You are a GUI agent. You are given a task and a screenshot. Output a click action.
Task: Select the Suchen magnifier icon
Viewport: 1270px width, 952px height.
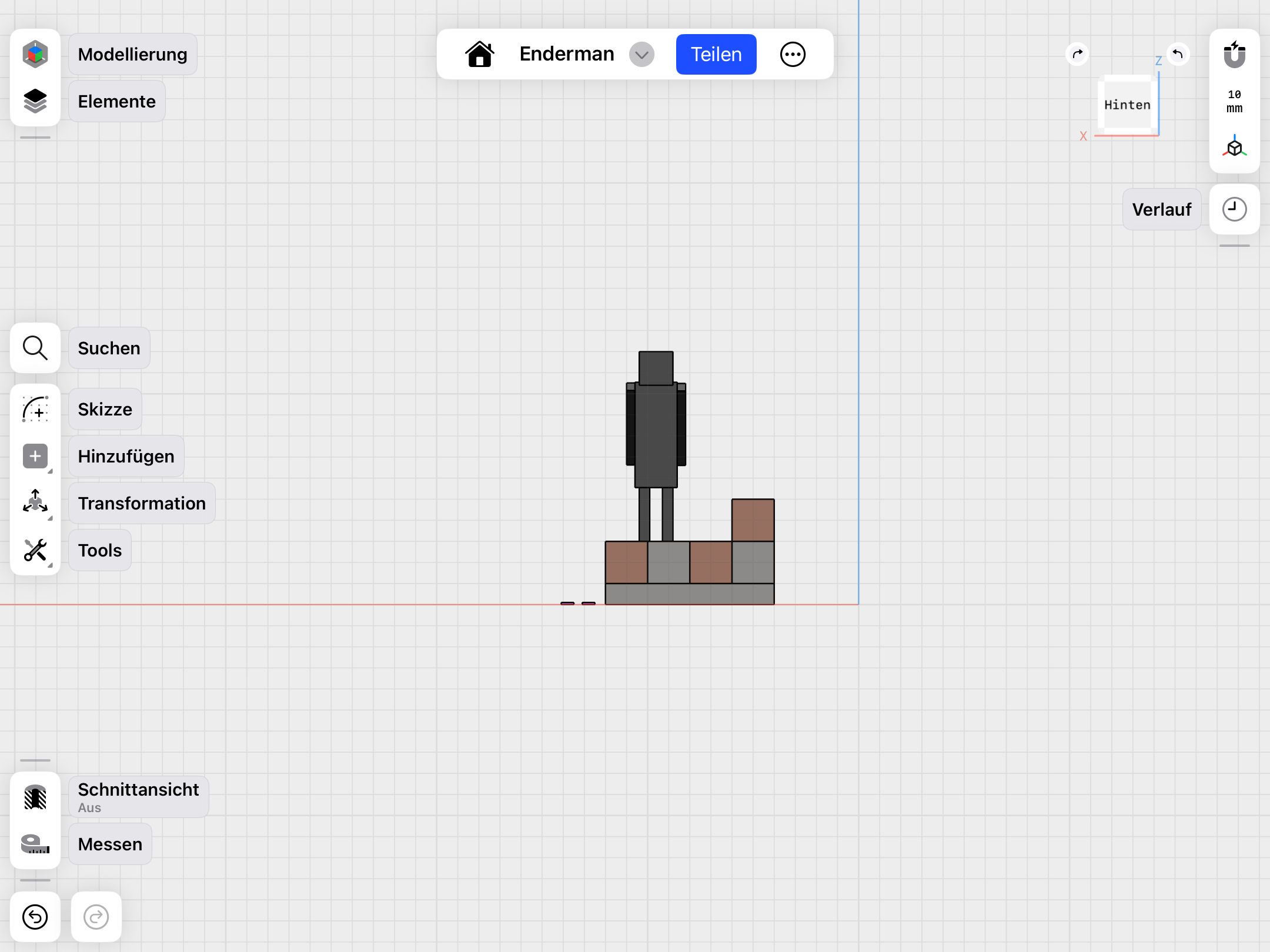[35, 348]
